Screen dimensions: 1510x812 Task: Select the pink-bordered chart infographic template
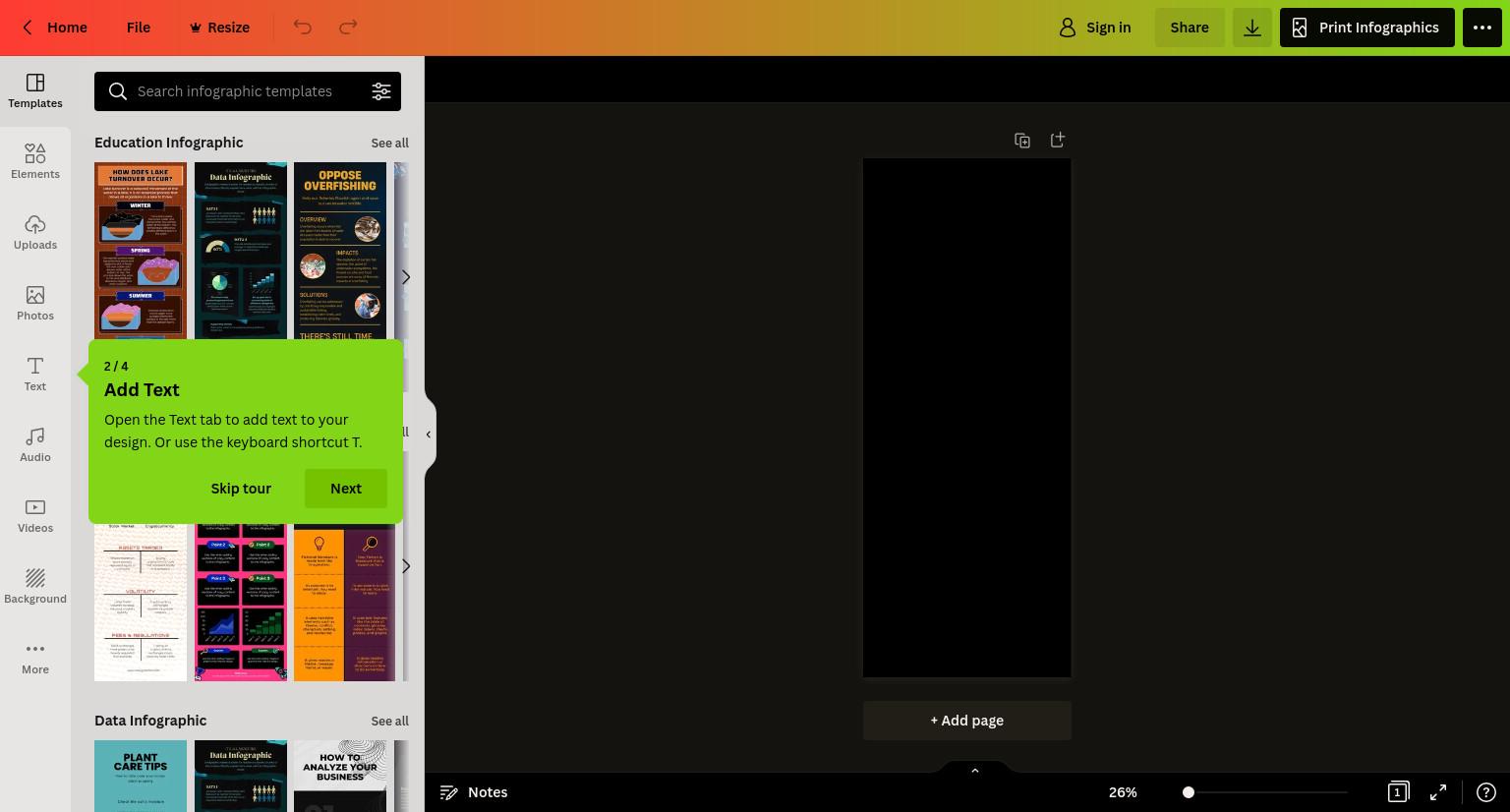coord(241,602)
